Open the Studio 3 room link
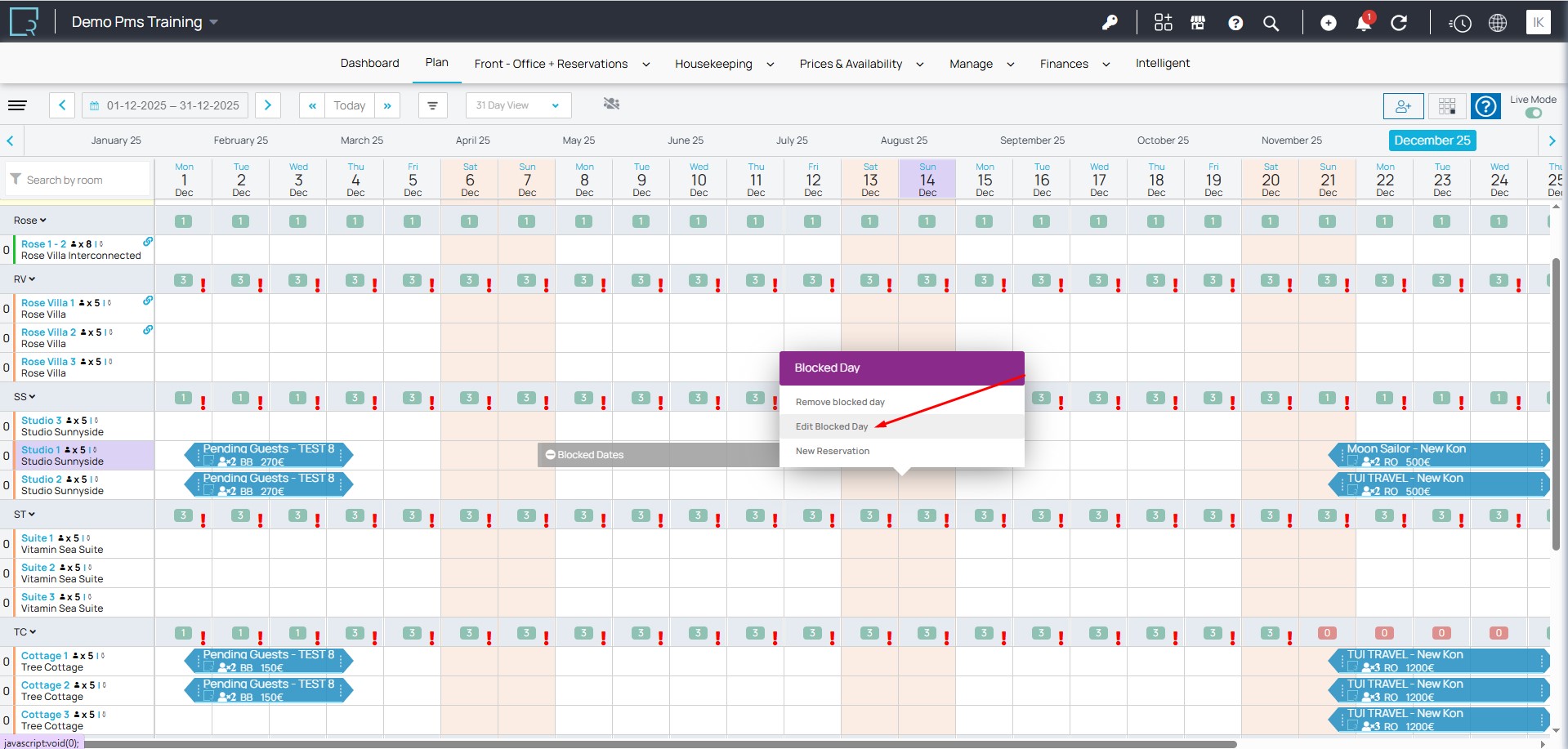1568x749 pixels. [41, 420]
